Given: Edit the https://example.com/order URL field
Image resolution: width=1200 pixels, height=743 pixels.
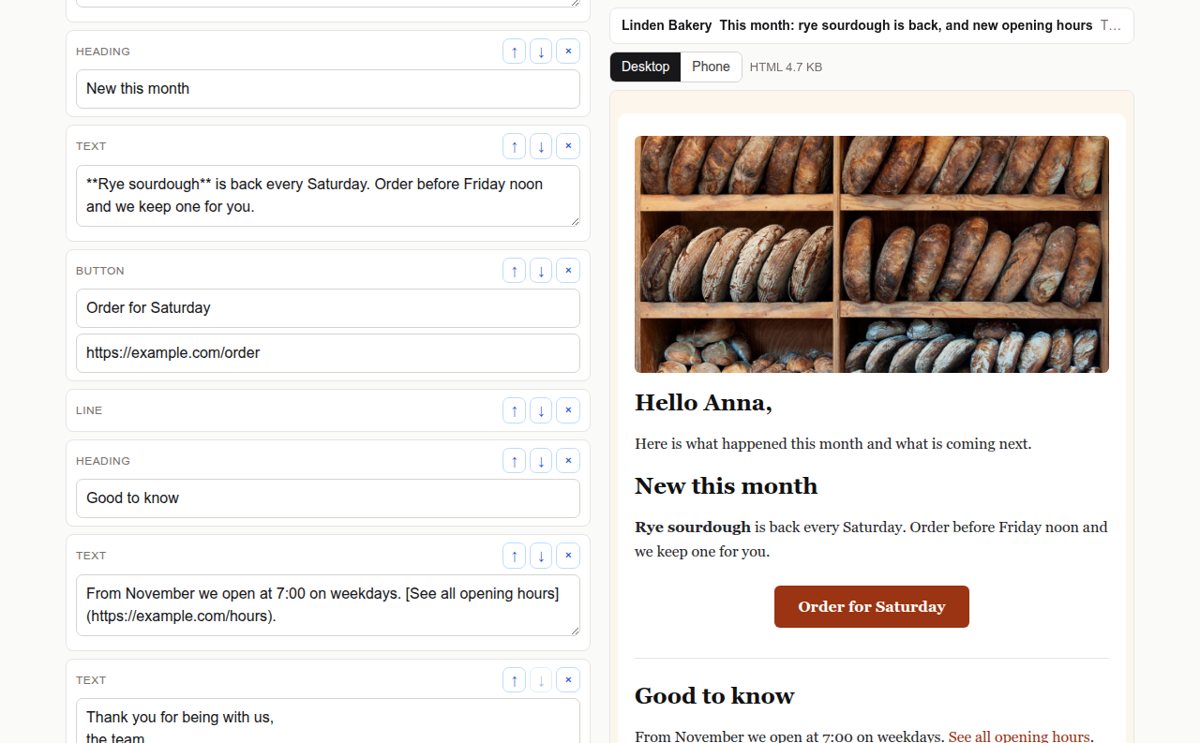Looking at the screenshot, I should 328,353.
